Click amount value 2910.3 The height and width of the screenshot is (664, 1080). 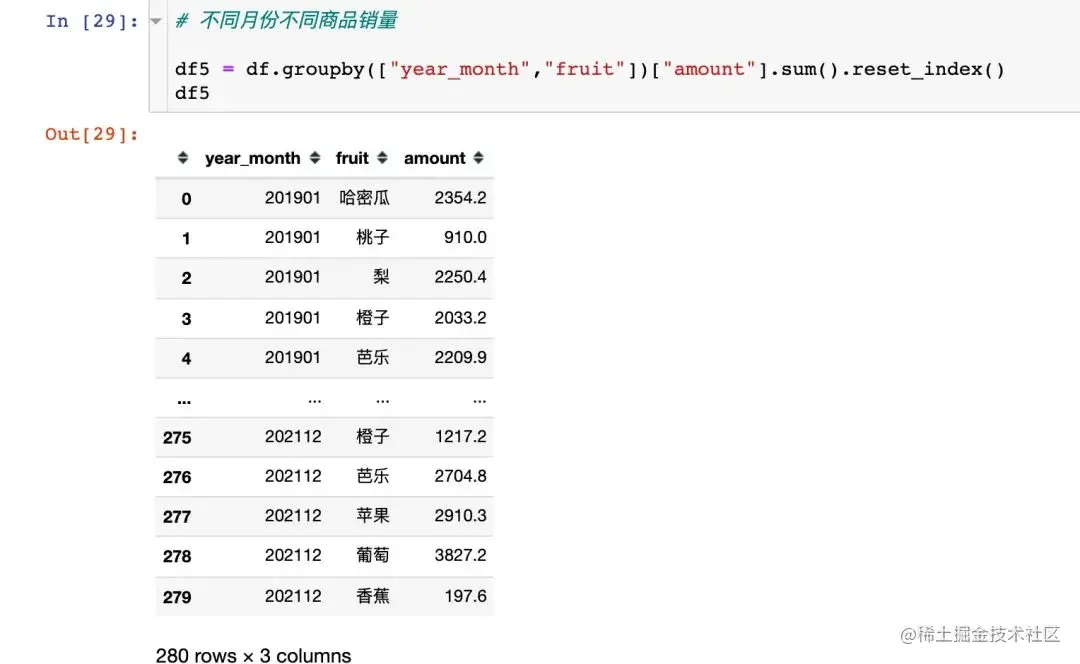coord(460,515)
